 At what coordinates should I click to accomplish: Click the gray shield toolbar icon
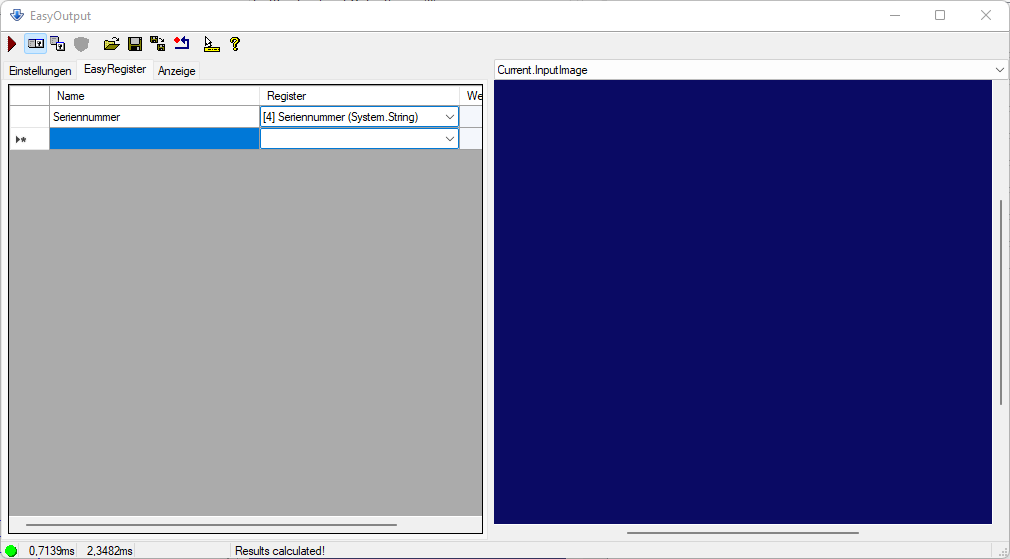tap(81, 44)
